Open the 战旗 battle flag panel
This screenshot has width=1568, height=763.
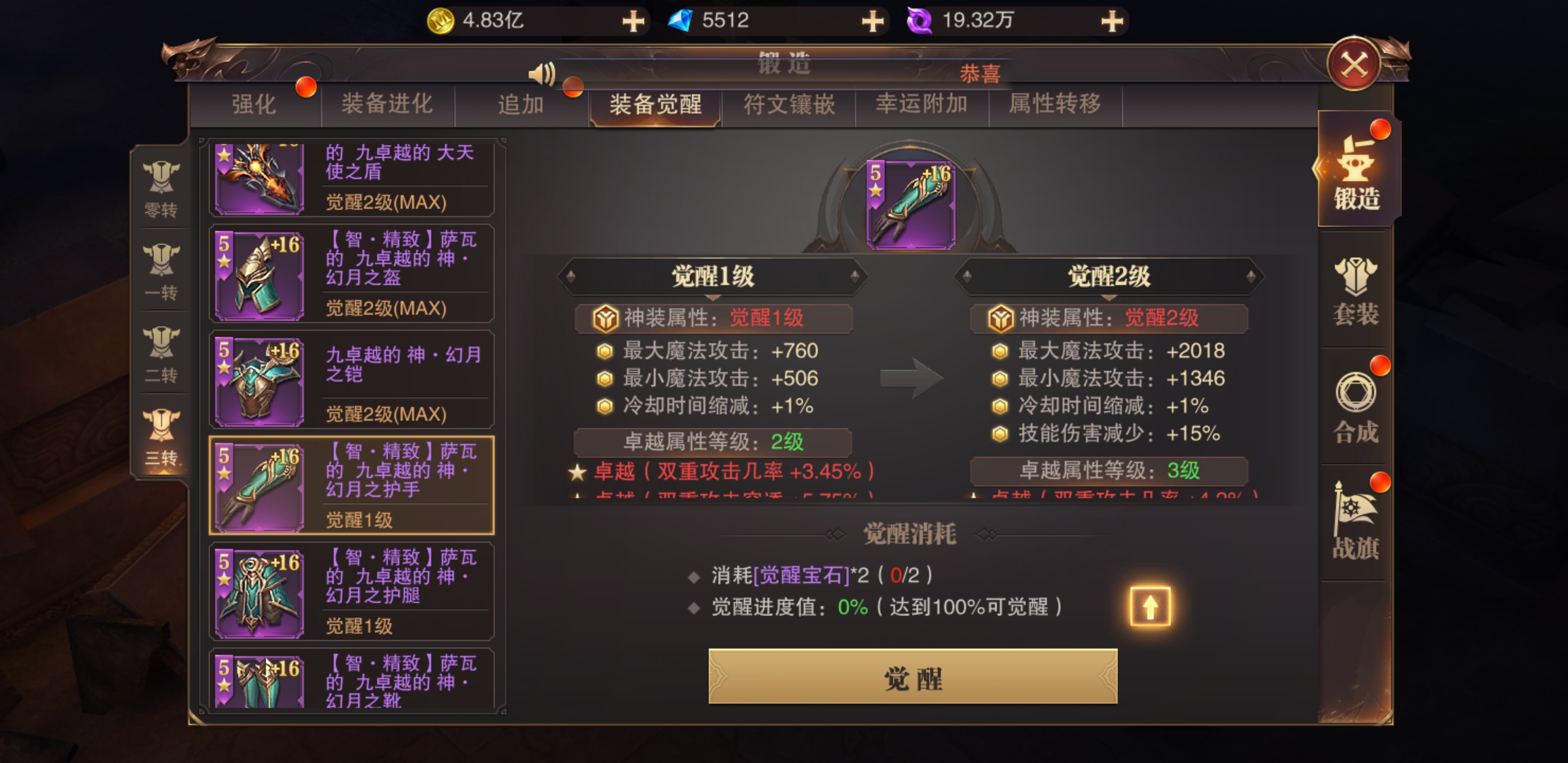pos(1355,521)
